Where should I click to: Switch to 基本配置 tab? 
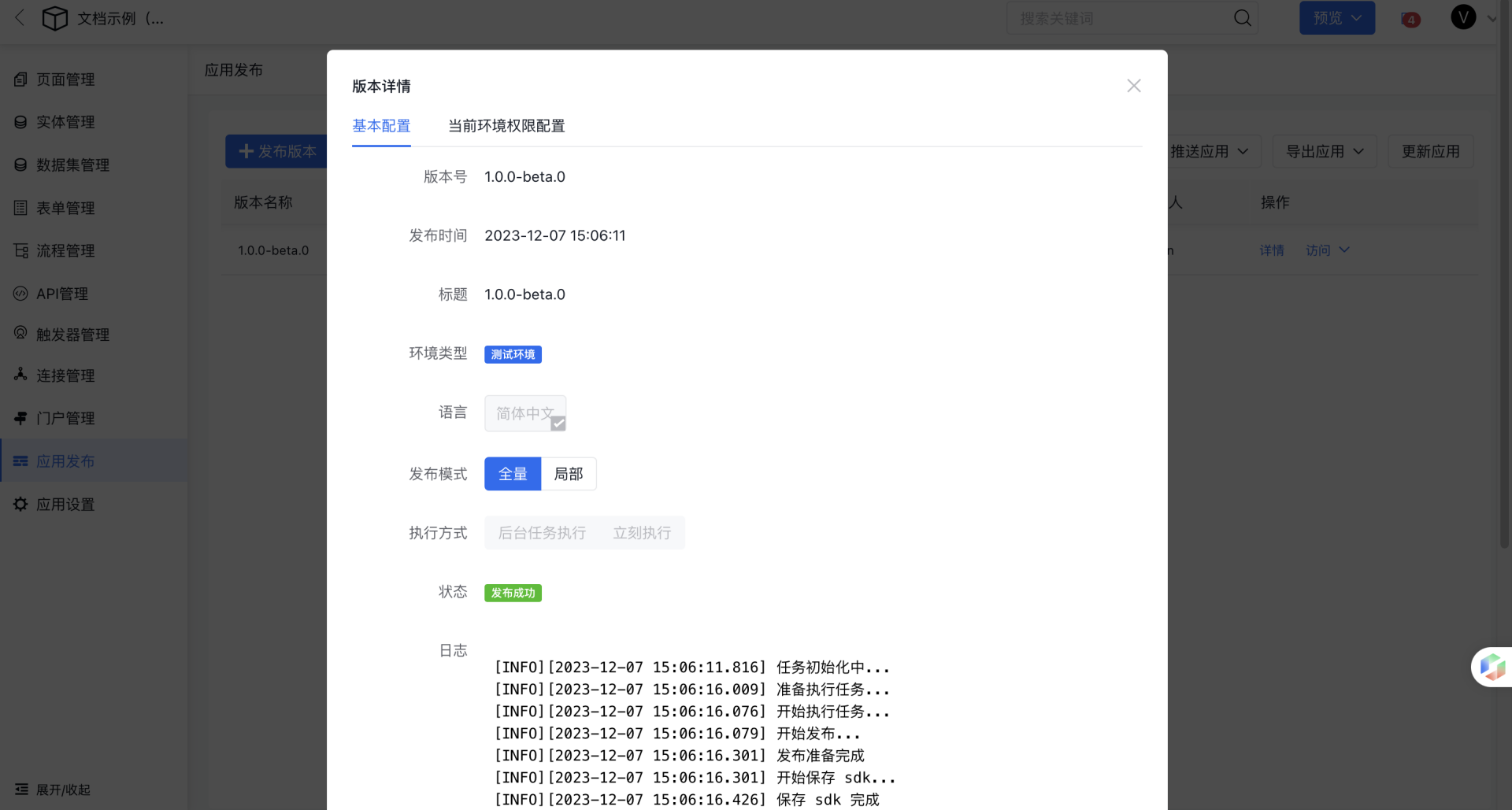tap(381, 126)
